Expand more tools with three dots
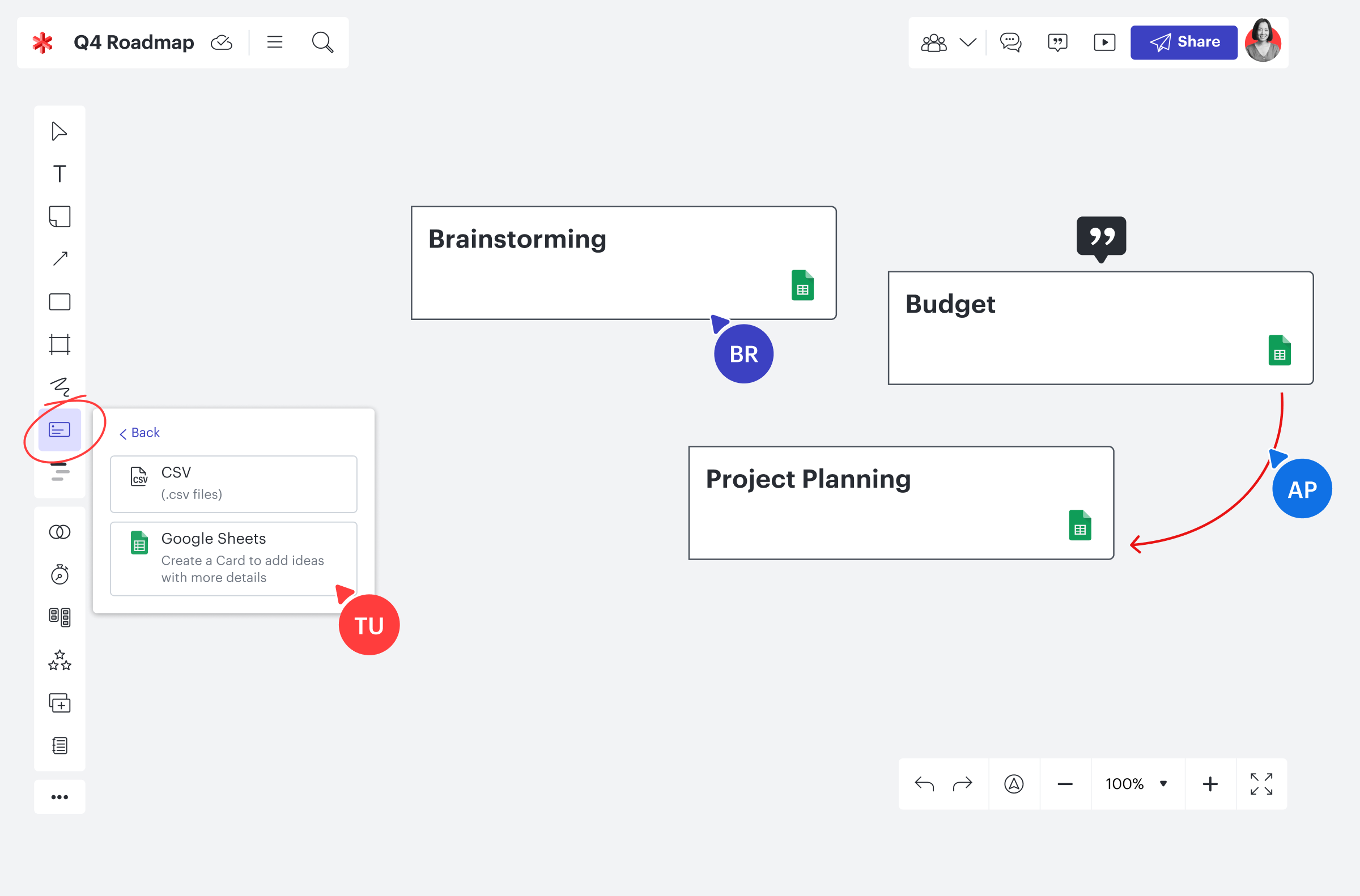This screenshot has height=896, width=1360. point(59,796)
